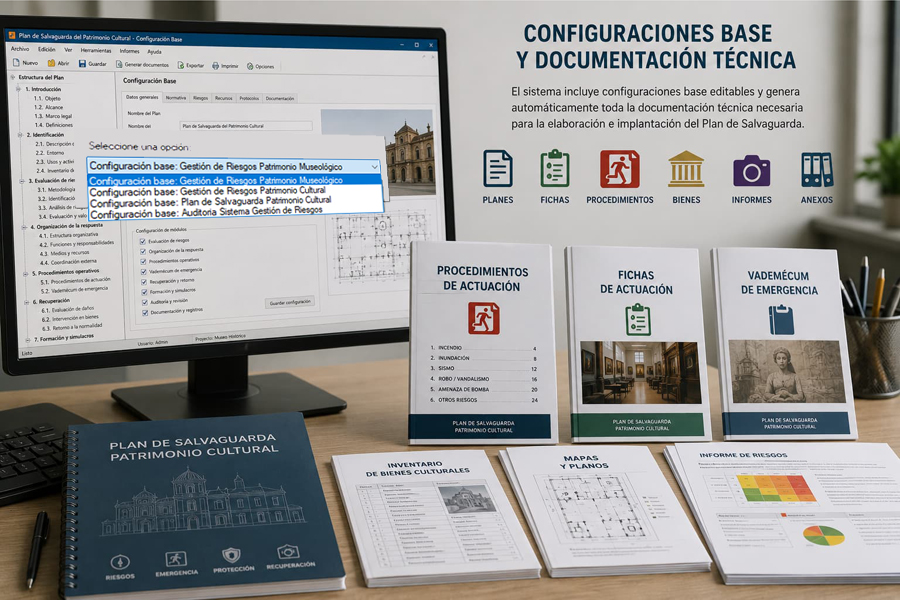
Task: Open the Informes menu in menu bar
Action: [130, 51]
